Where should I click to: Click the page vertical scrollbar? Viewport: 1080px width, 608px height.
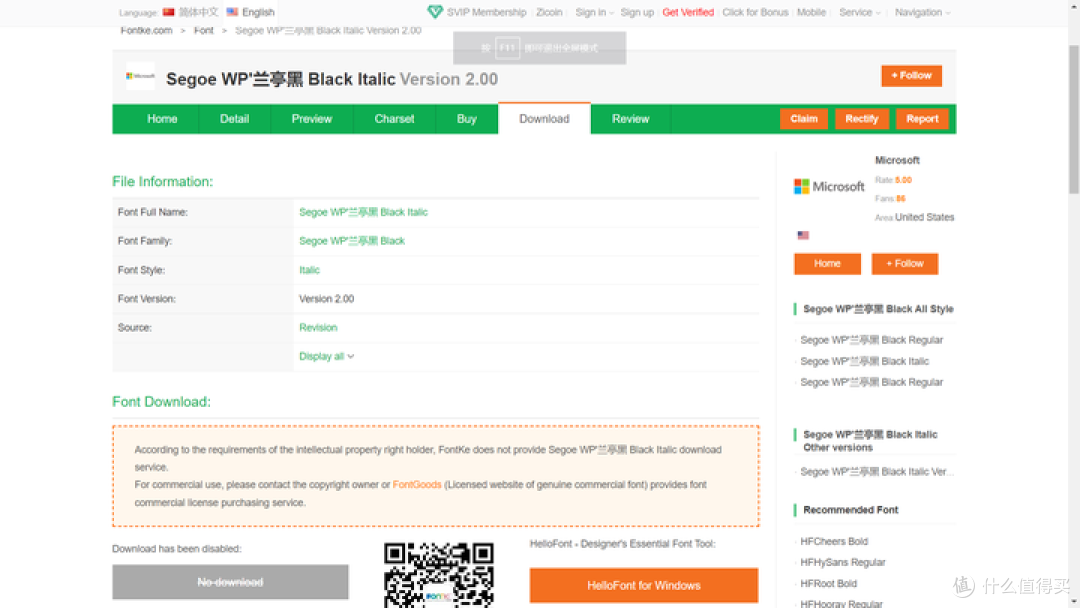pyautogui.click(x=1074, y=118)
